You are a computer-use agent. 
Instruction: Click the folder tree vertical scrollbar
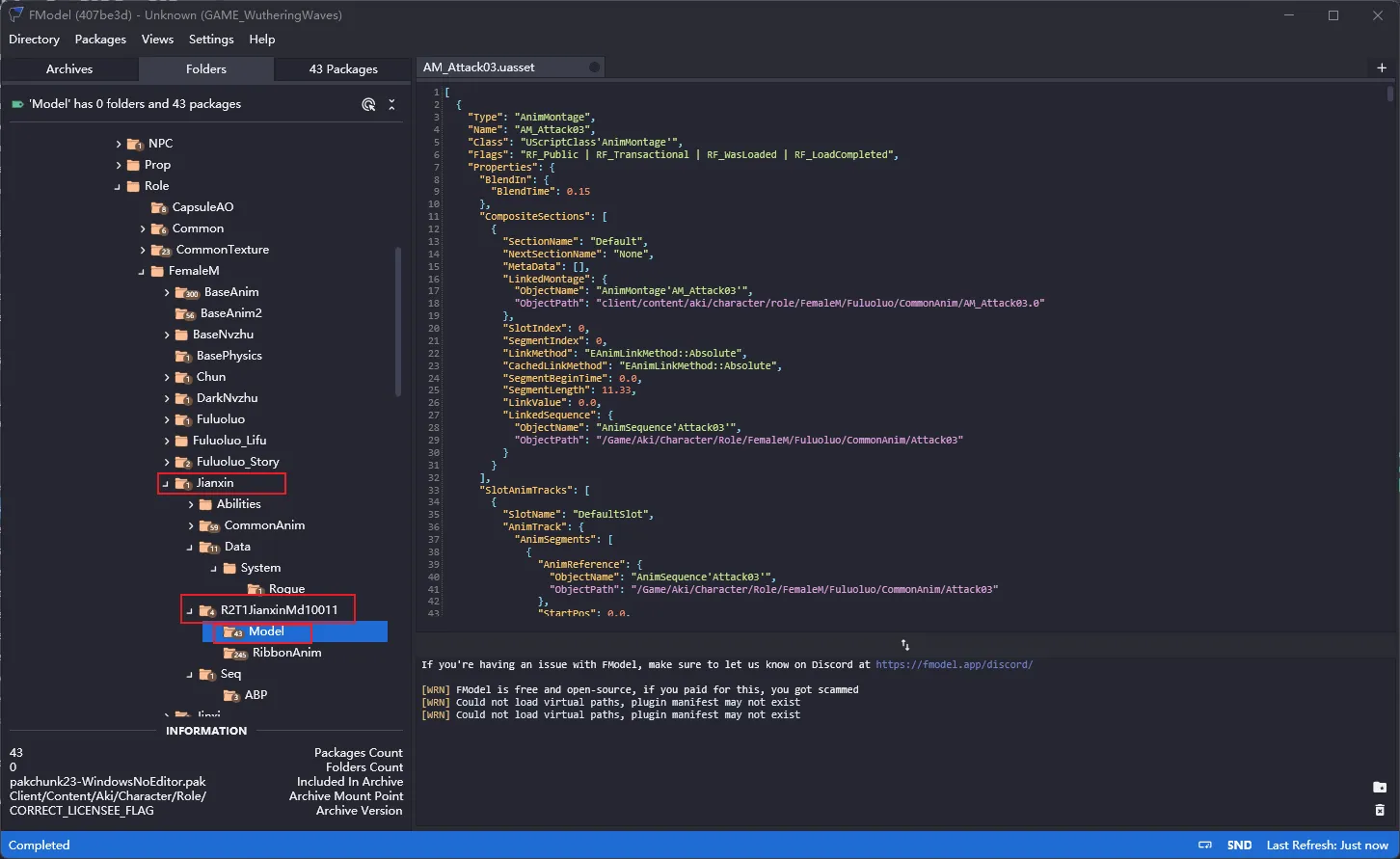[x=398, y=321]
